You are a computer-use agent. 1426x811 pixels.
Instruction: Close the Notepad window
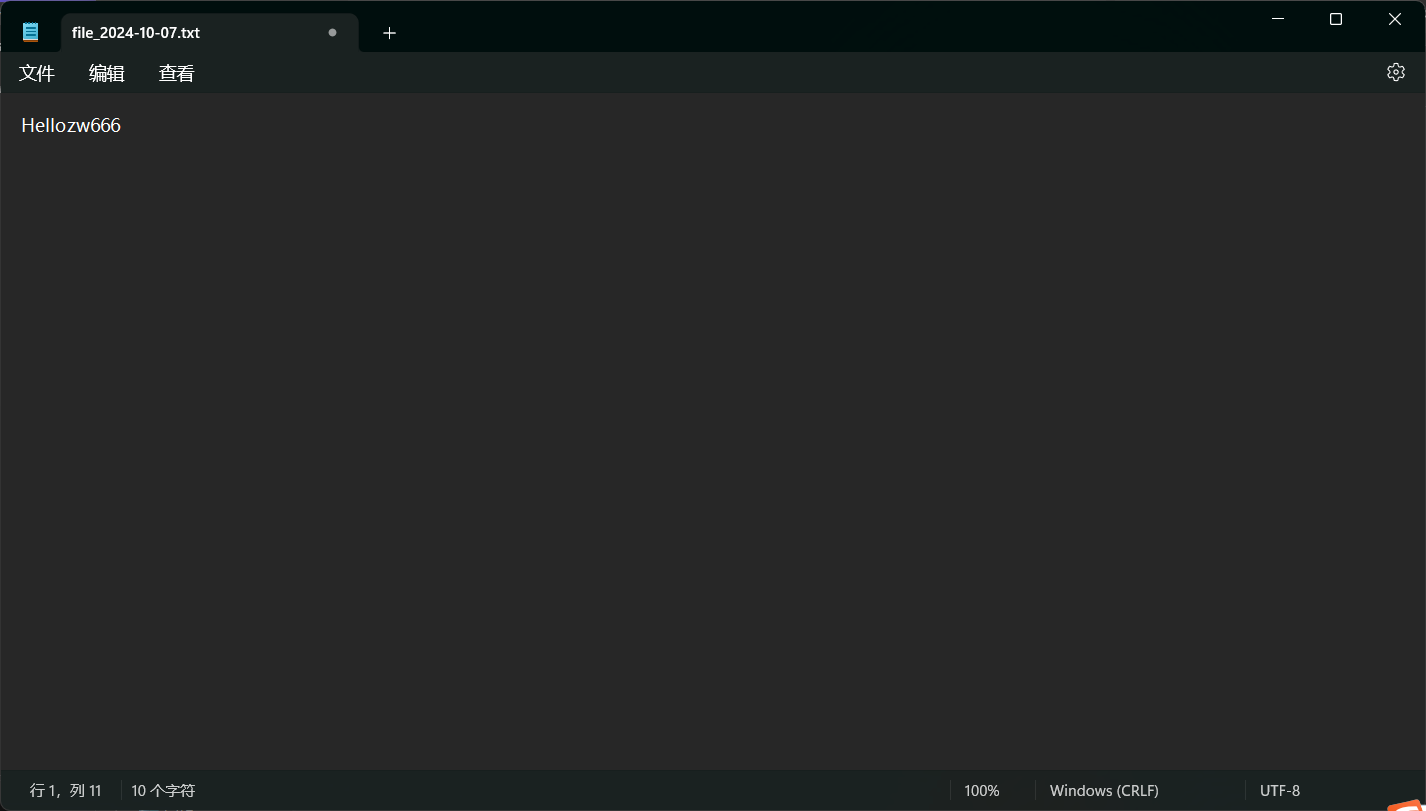(1395, 18)
